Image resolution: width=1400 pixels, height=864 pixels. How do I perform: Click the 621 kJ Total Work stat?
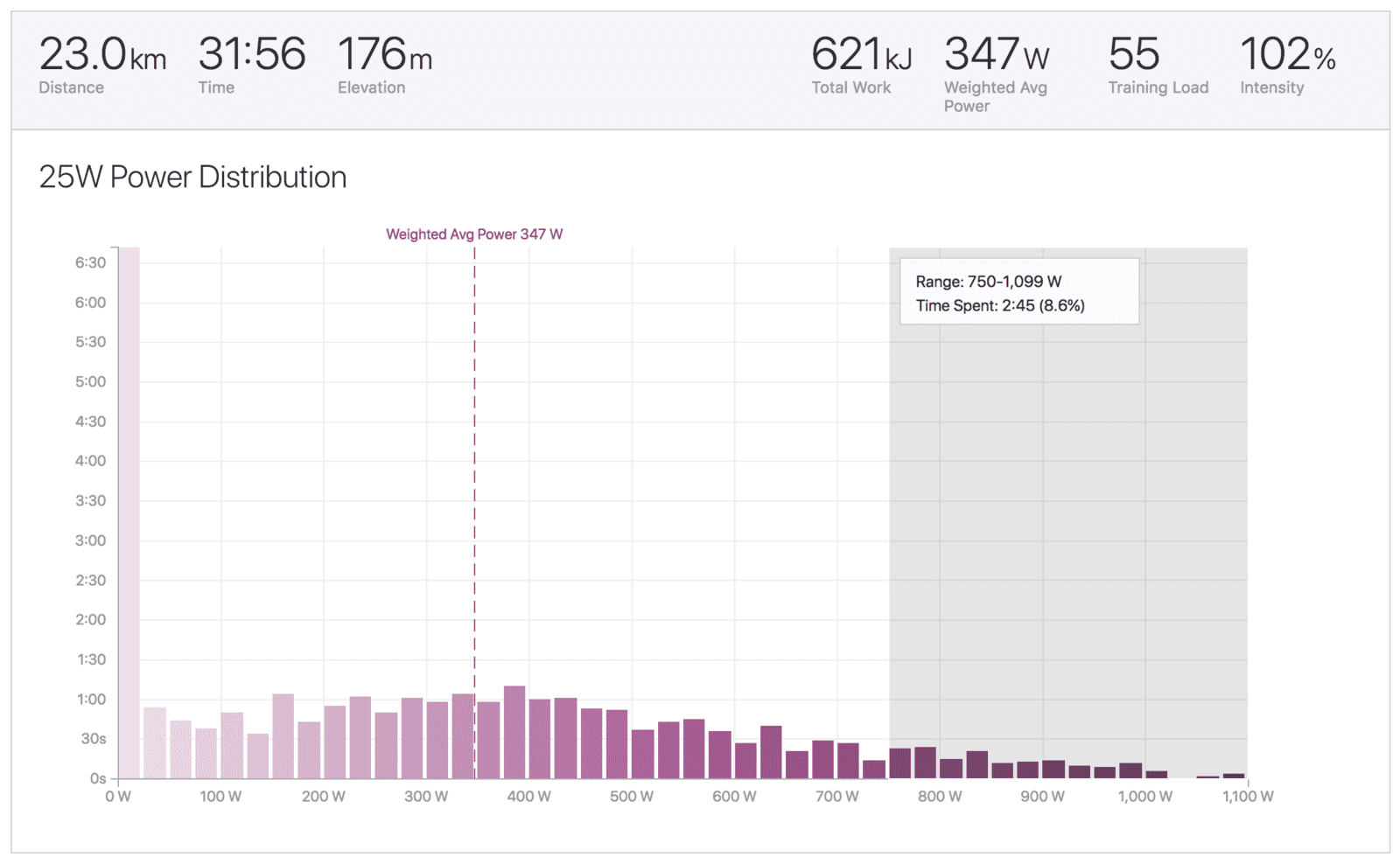(861, 65)
